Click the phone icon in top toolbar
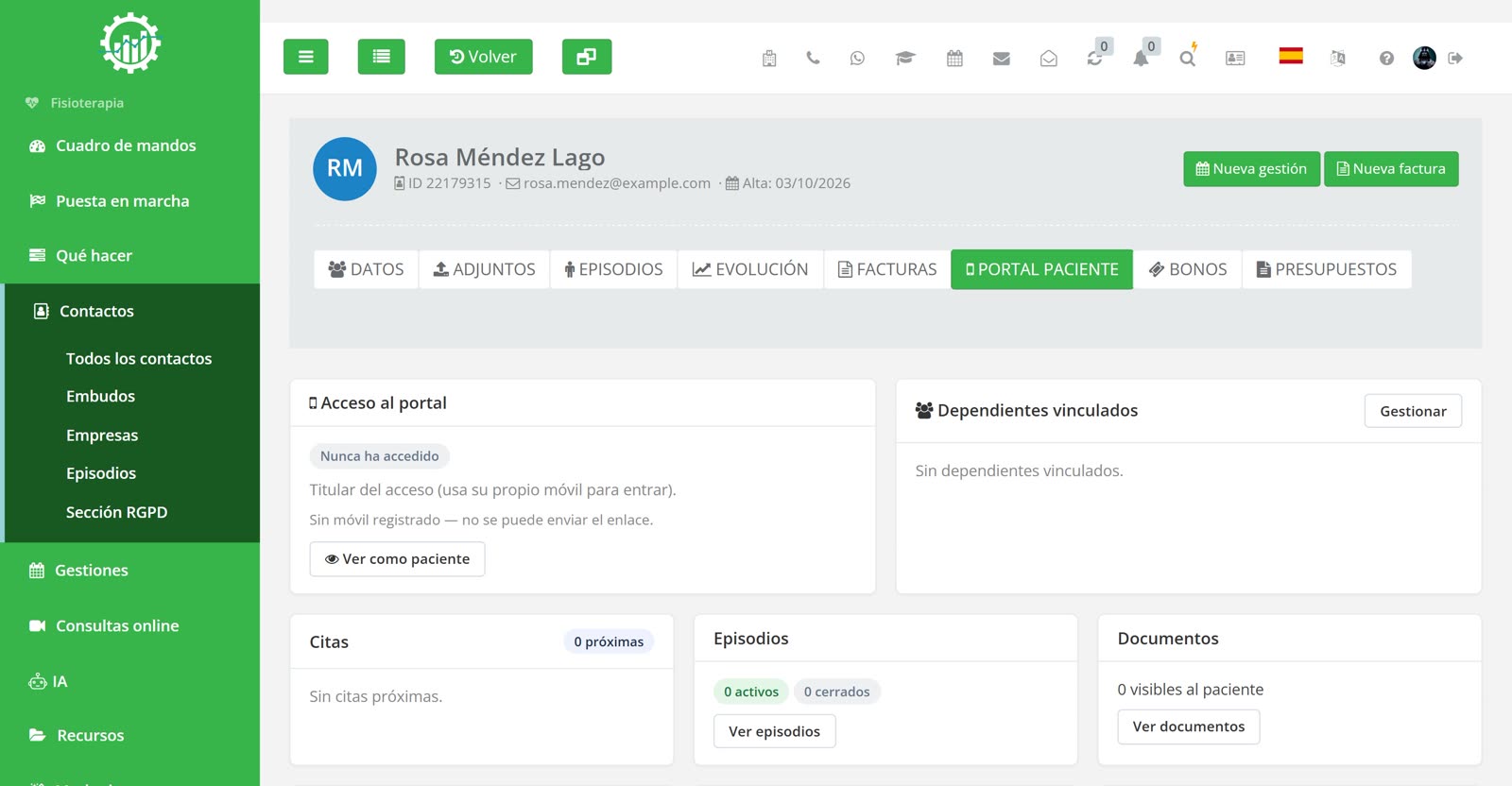Viewport: 1512px width, 786px height. (813, 59)
